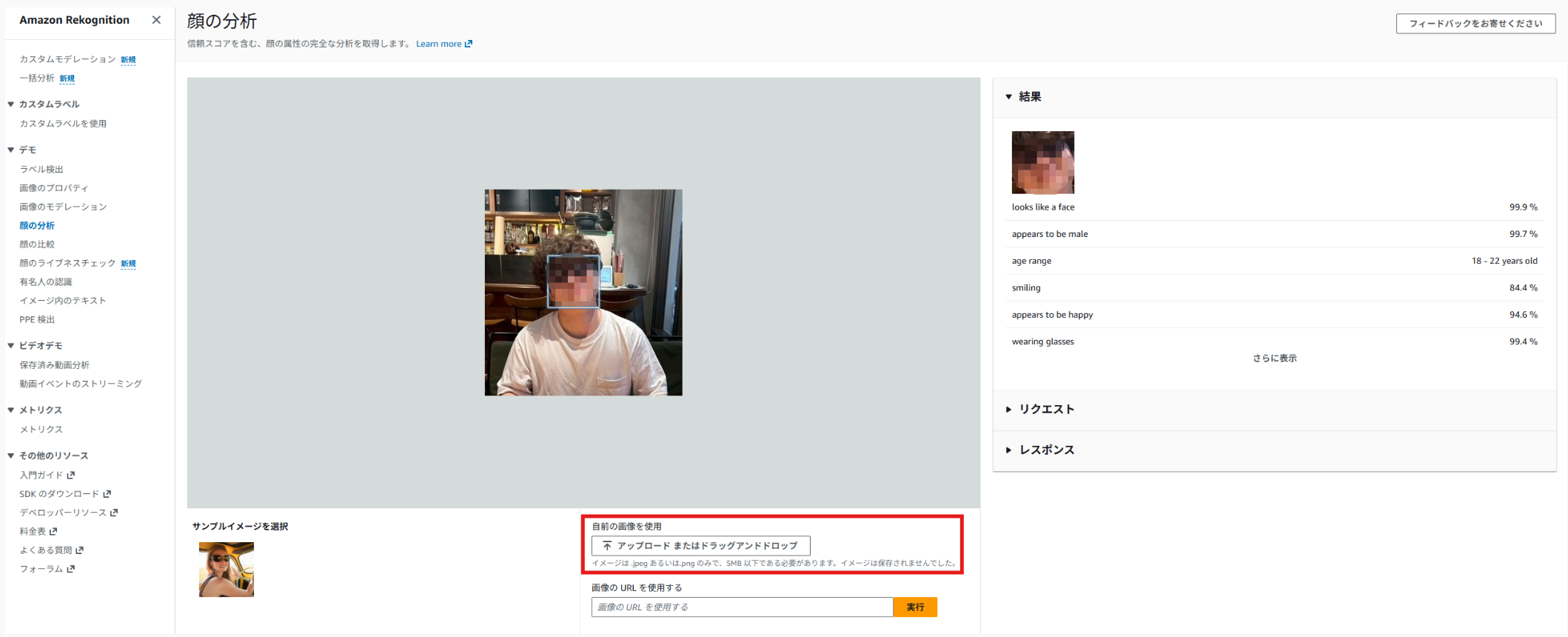Click フィードバックをお寄せください button
The image size is (1568, 637).
tap(1475, 24)
